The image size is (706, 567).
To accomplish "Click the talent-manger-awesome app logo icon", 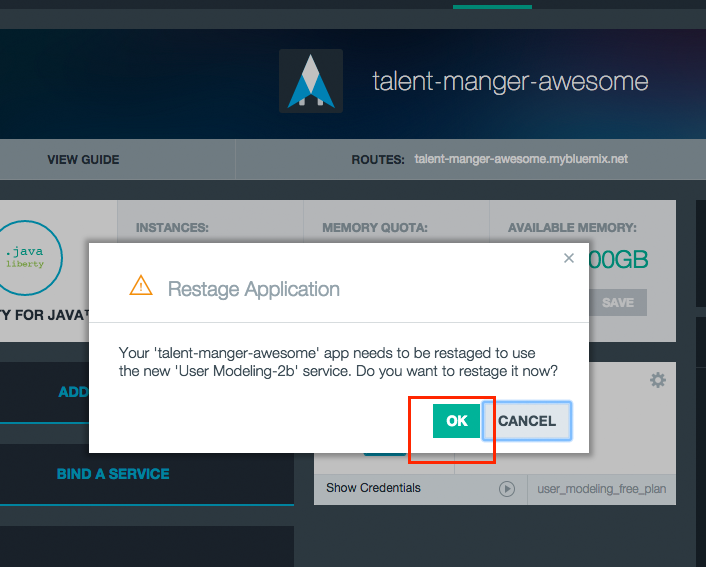I will (x=311, y=81).
